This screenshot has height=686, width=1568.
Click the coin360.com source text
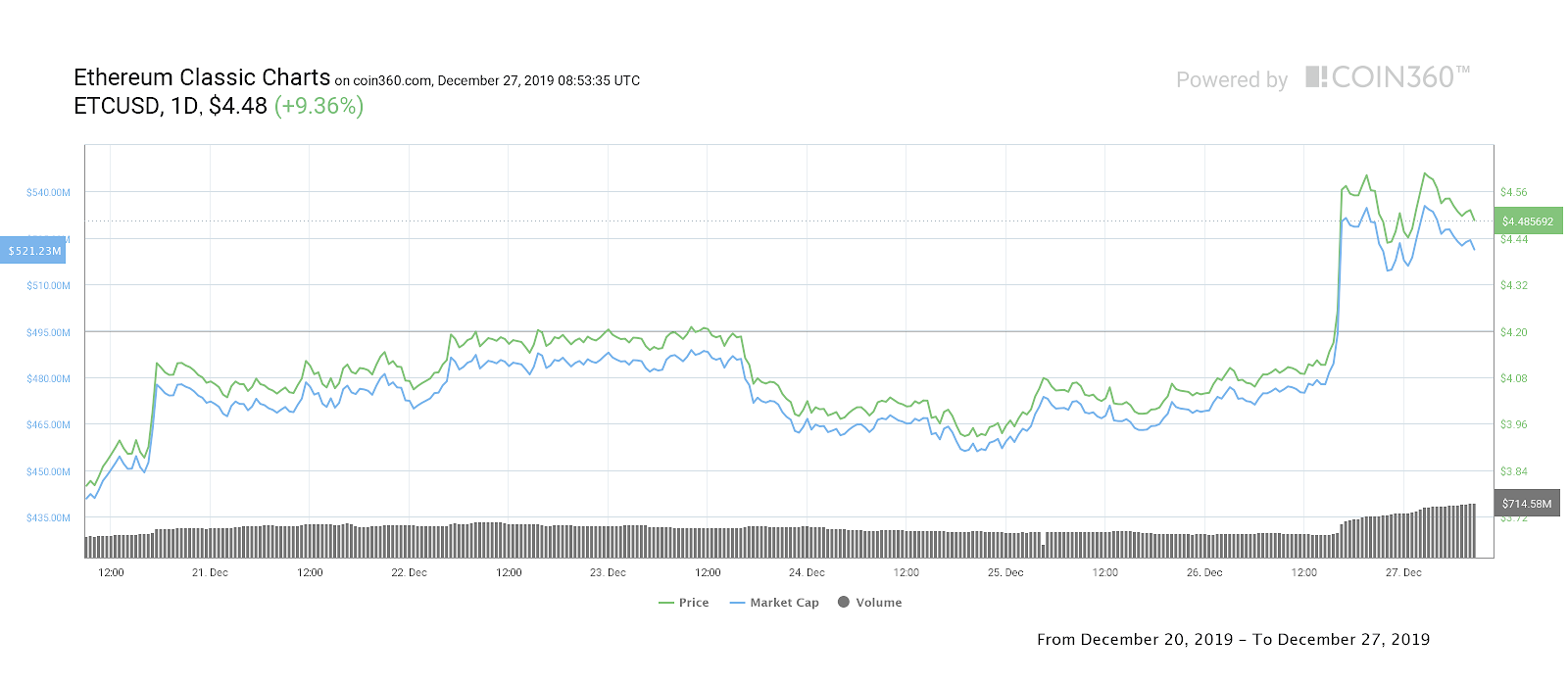click(392, 81)
